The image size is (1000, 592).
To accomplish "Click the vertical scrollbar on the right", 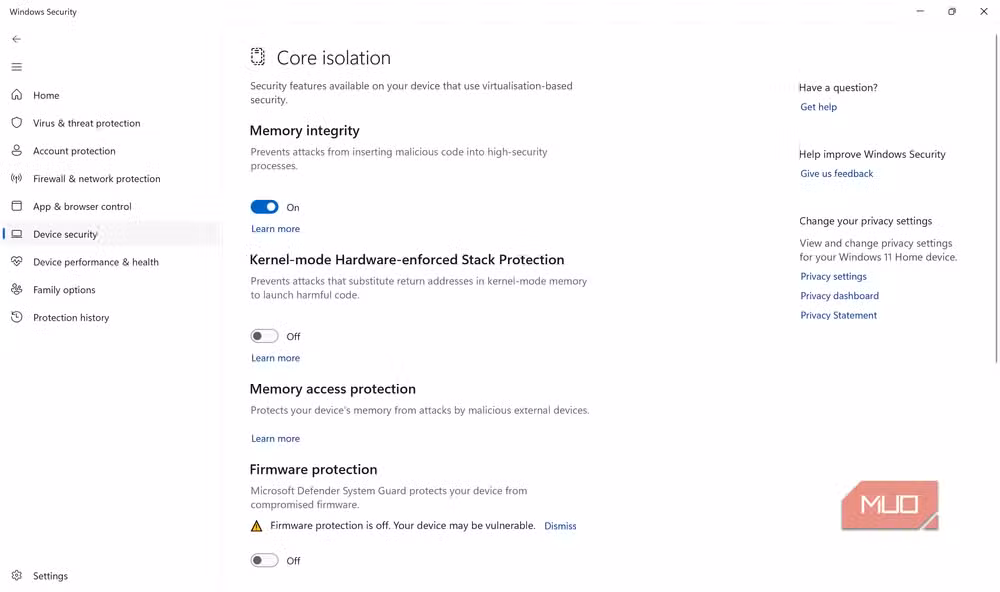I will point(996,198).
